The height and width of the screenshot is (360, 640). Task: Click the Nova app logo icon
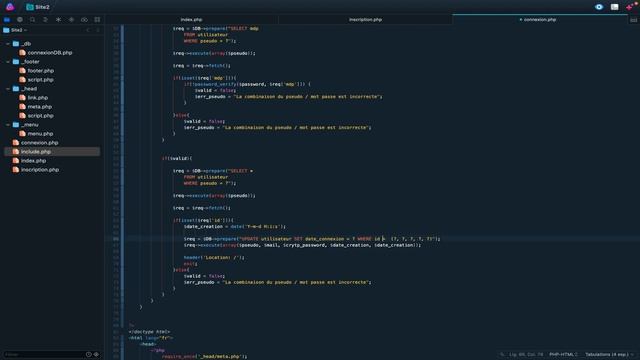coord(10,7)
